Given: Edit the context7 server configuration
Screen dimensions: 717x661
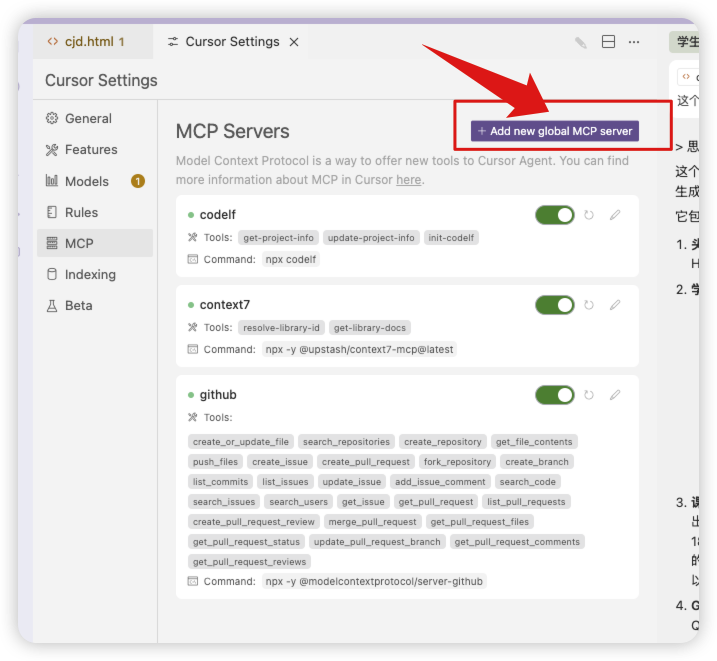Looking at the screenshot, I should point(615,304).
